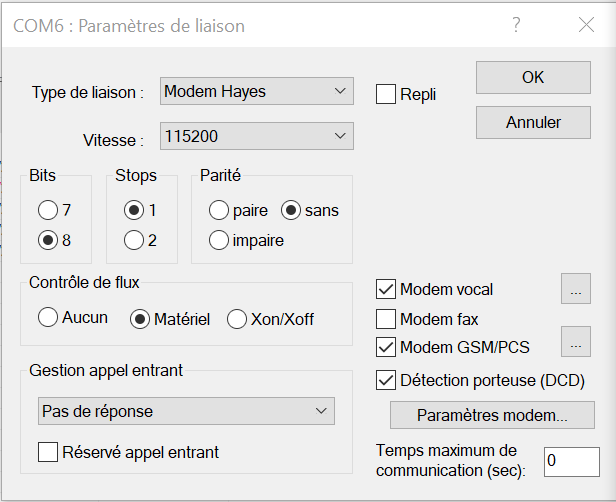Open Paramètres modem settings
The height and width of the screenshot is (502, 616).
tap(492, 415)
